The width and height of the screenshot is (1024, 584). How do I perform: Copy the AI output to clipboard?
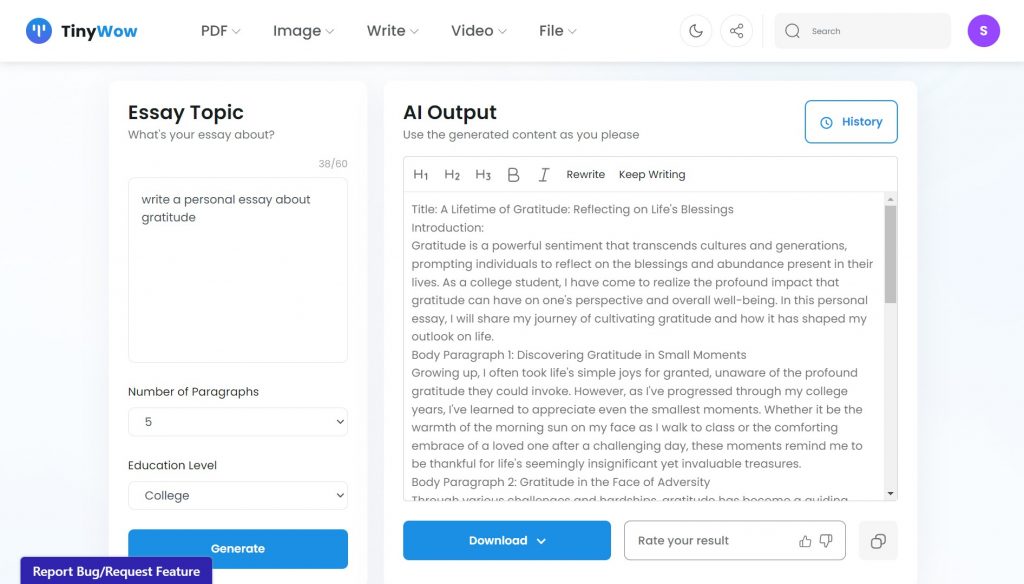(x=878, y=541)
